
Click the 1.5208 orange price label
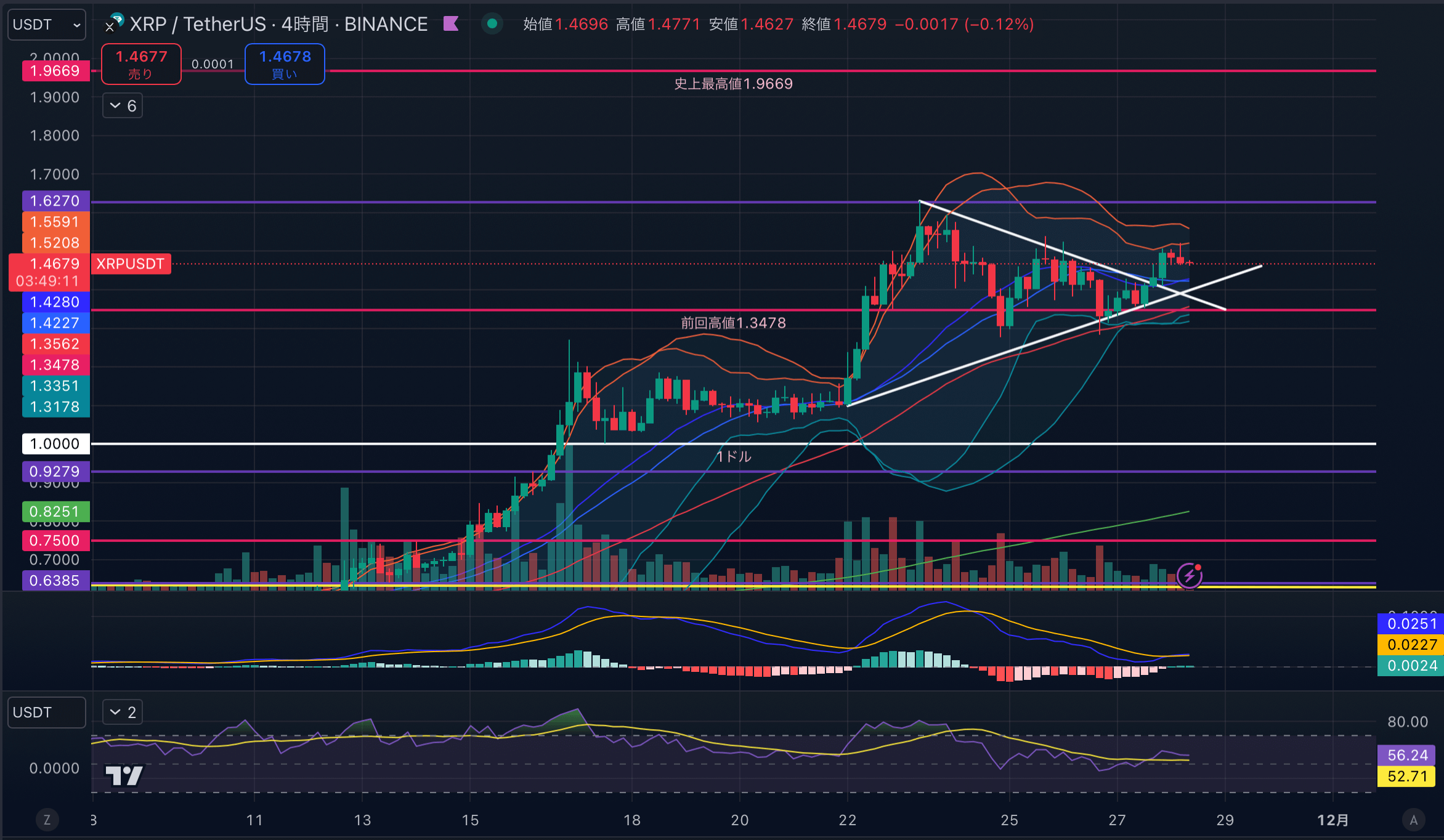(x=55, y=243)
